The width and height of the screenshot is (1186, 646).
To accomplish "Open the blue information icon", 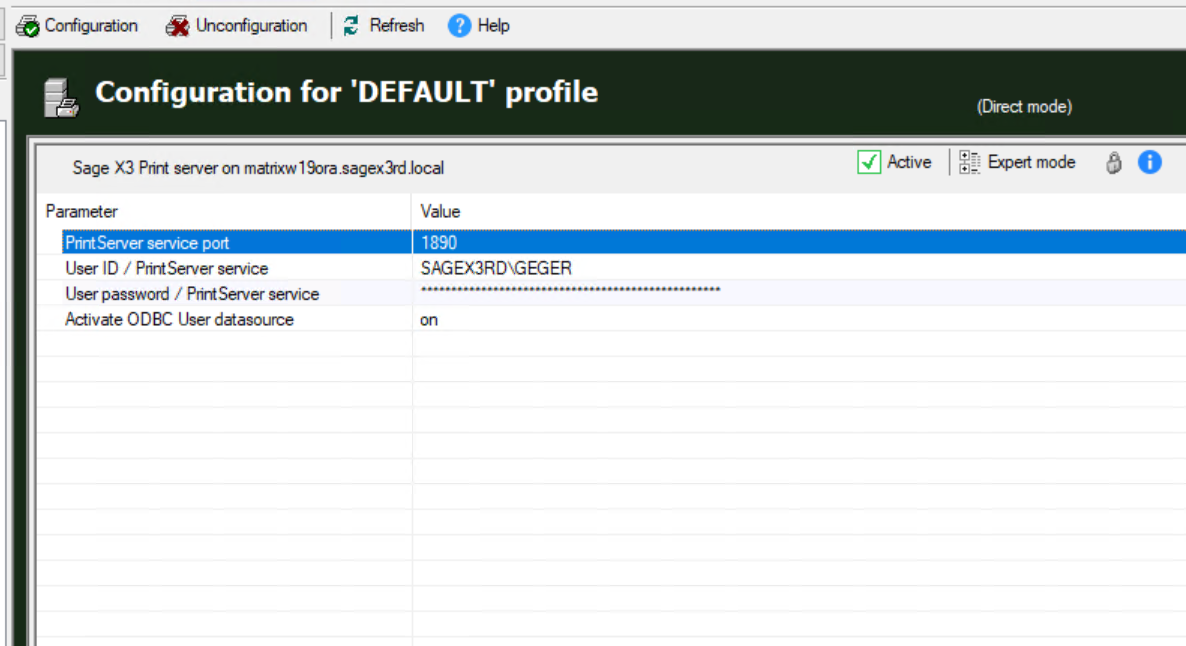I will coord(1150,162).
